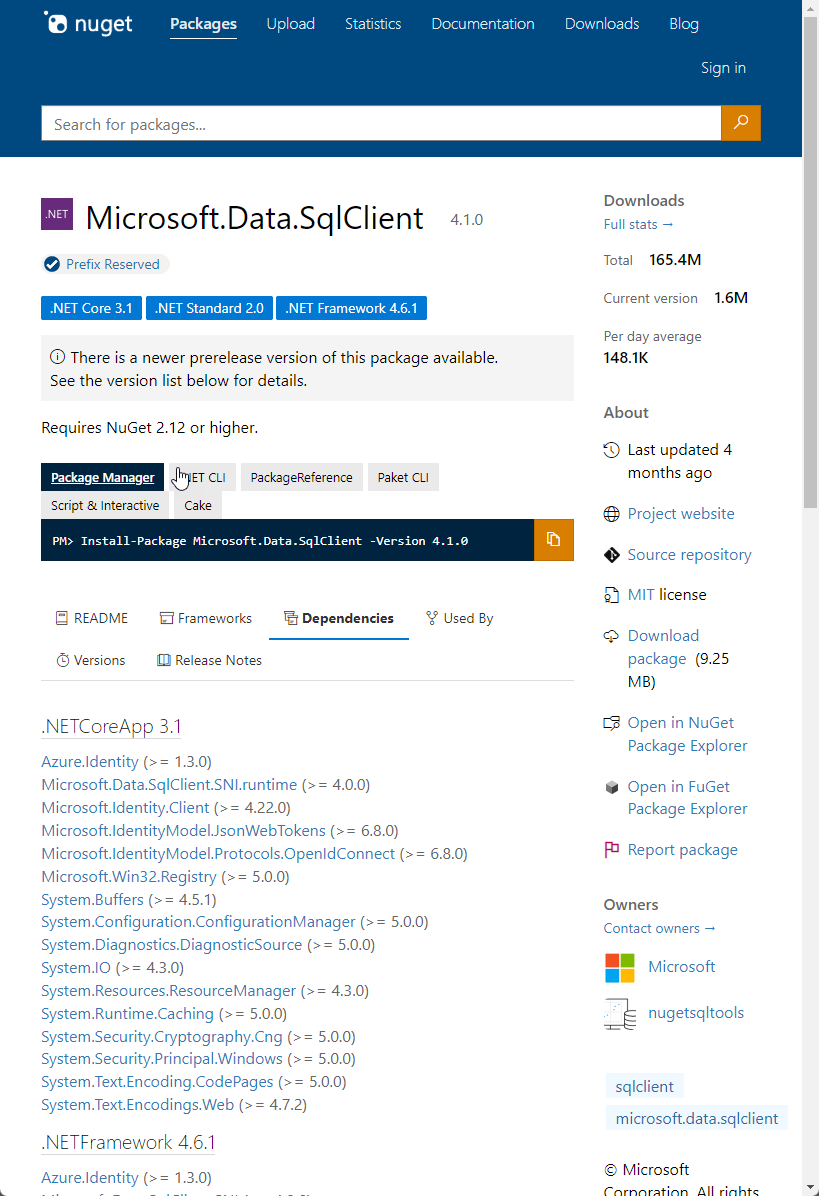This screenshot has height=1196, width=819.
Task: Select the .NET Core 3.1 framework badge
Action: tap(91, 308)
